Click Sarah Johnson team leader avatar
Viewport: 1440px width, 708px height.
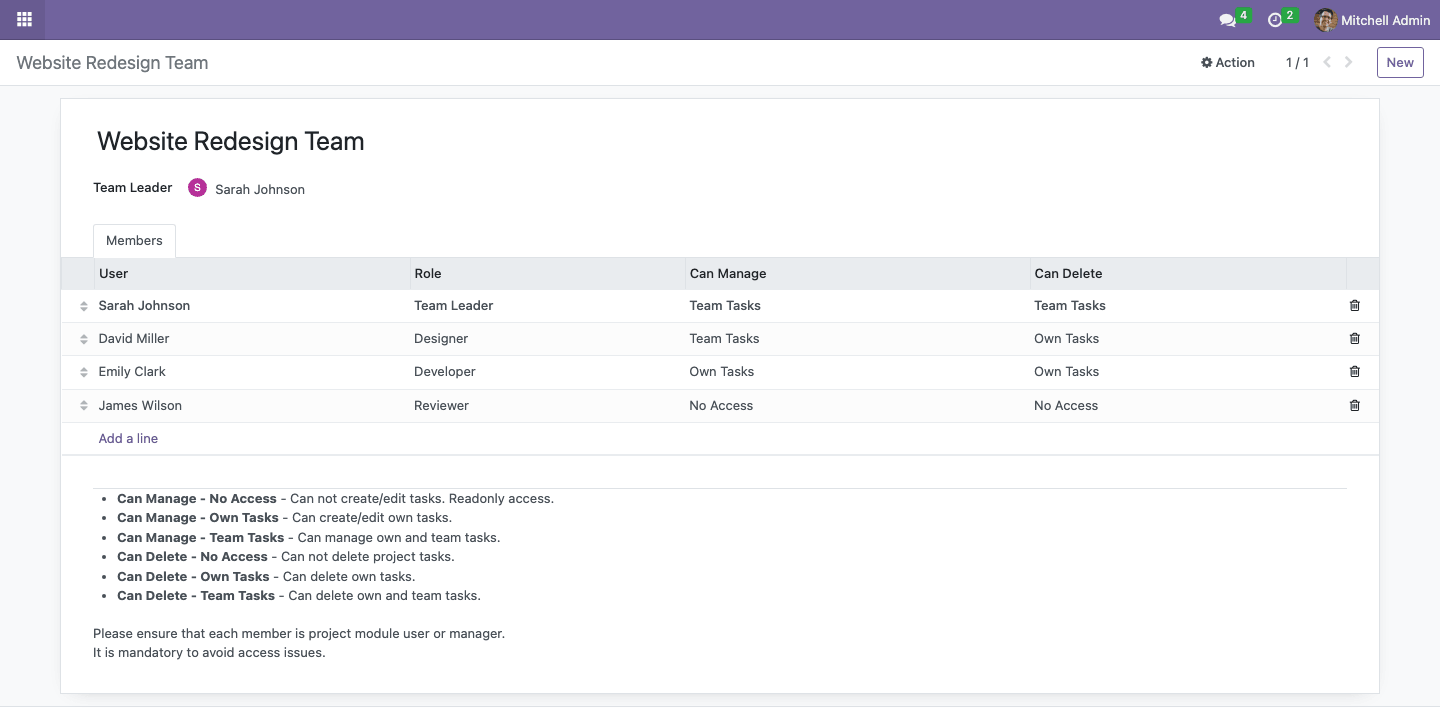[197, 187]
